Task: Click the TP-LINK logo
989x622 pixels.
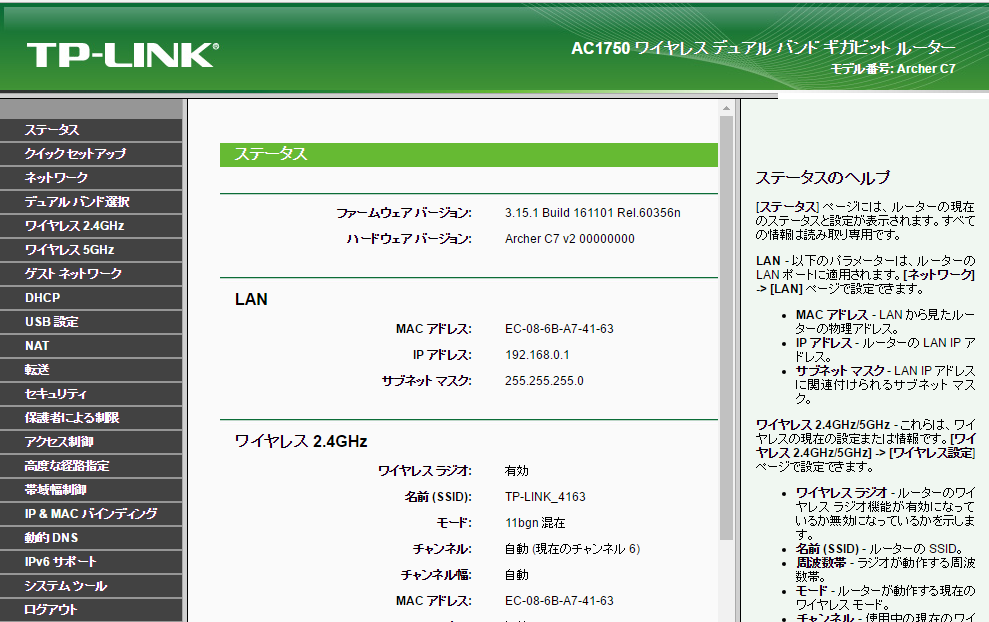Action: [122, 55]
